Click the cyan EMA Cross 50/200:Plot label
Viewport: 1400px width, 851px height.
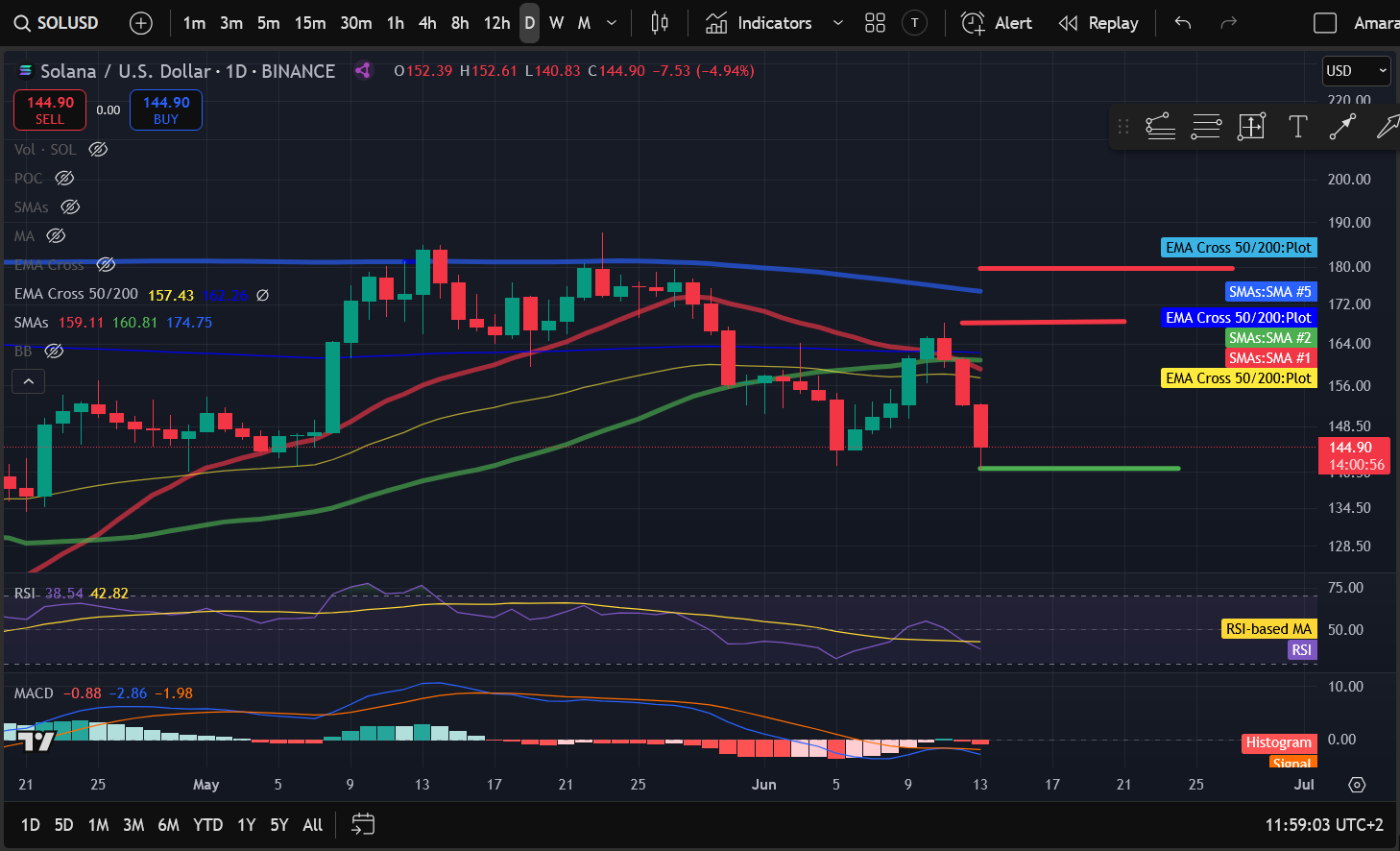click(x=1239, y=248)
